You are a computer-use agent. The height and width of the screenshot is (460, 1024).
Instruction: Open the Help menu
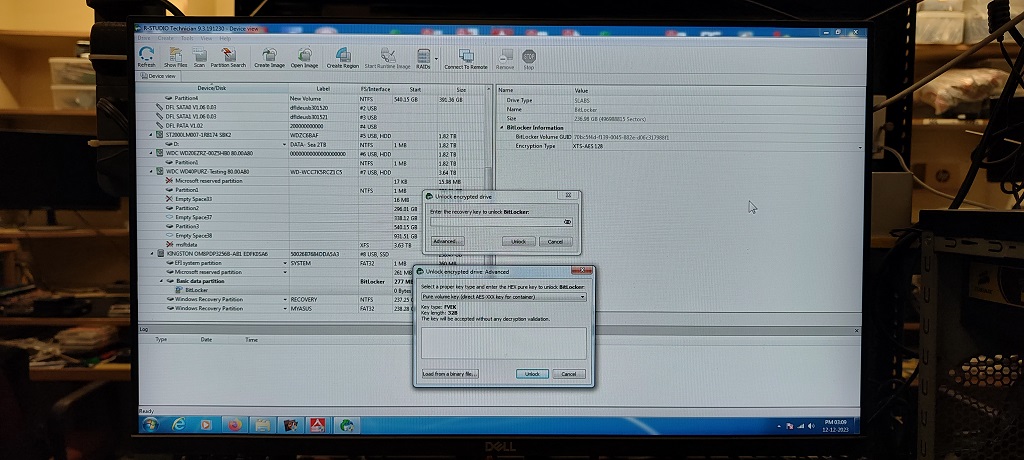(x=225, y=39)
